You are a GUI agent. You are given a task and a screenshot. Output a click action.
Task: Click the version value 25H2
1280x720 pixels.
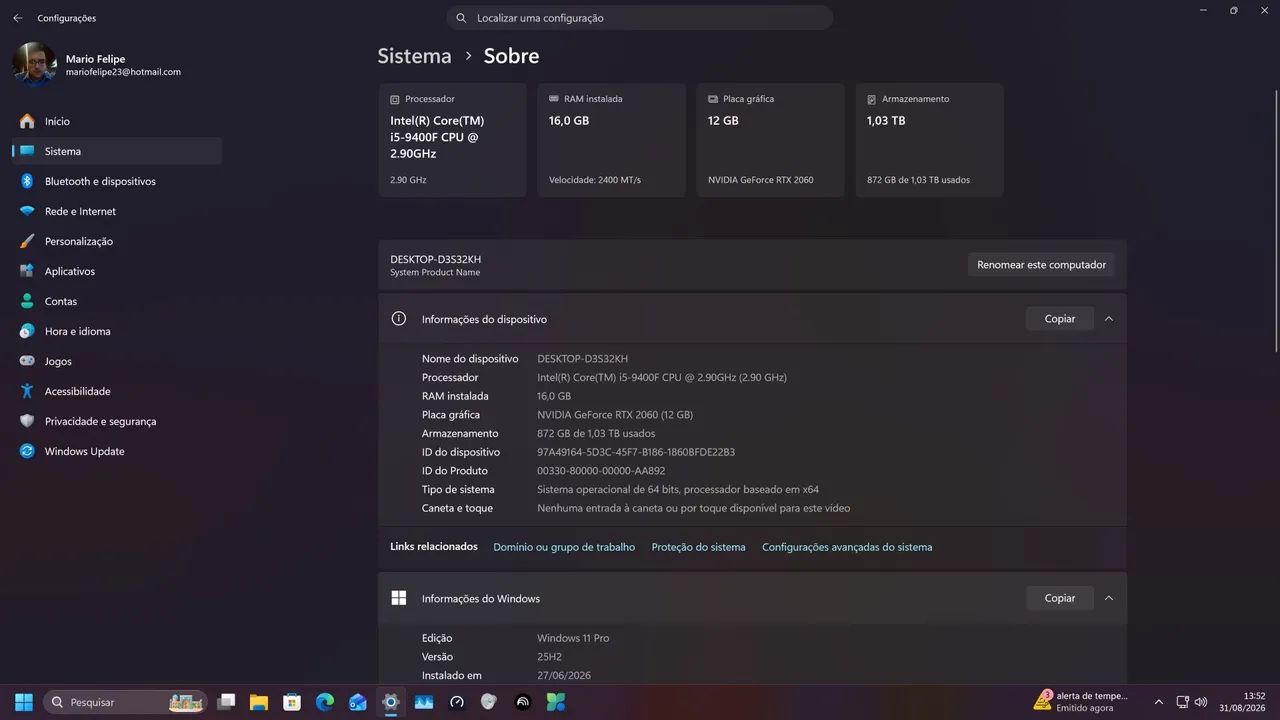tap(551, 657)
